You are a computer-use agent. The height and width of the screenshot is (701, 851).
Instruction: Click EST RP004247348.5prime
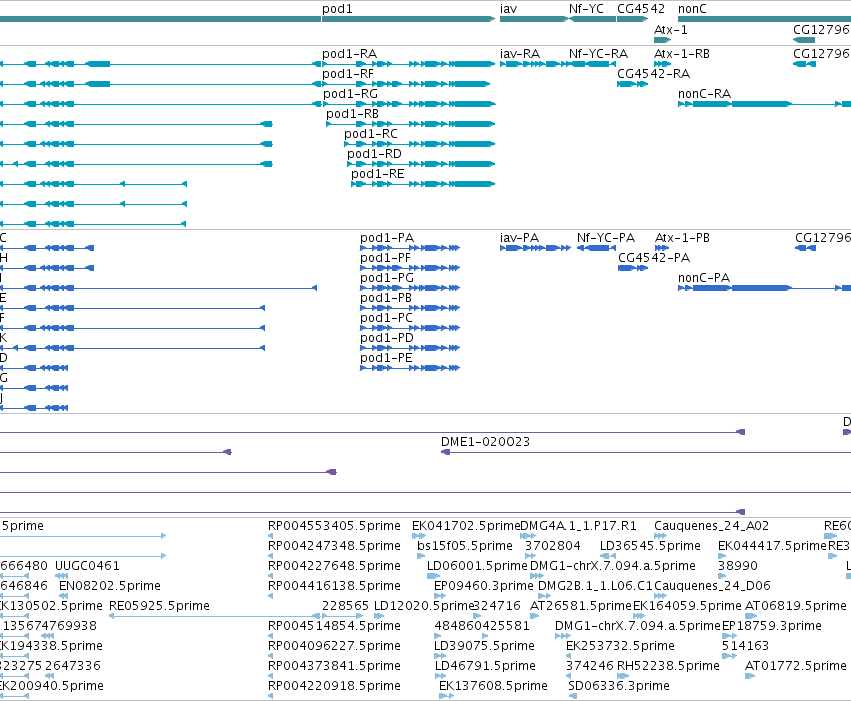pyautogui.click(x=334, y=546)
